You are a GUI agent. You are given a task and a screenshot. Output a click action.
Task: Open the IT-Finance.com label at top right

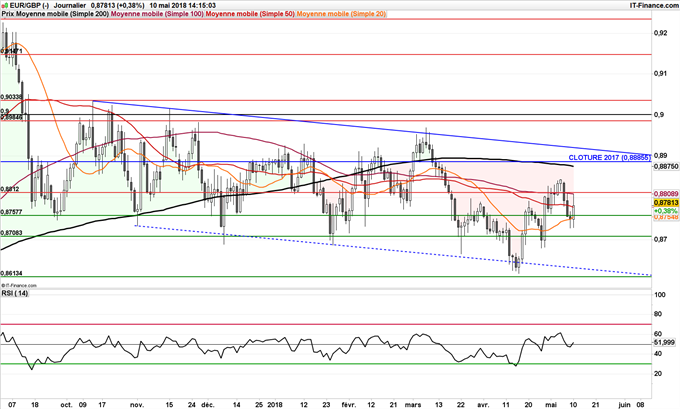(654, 6)
